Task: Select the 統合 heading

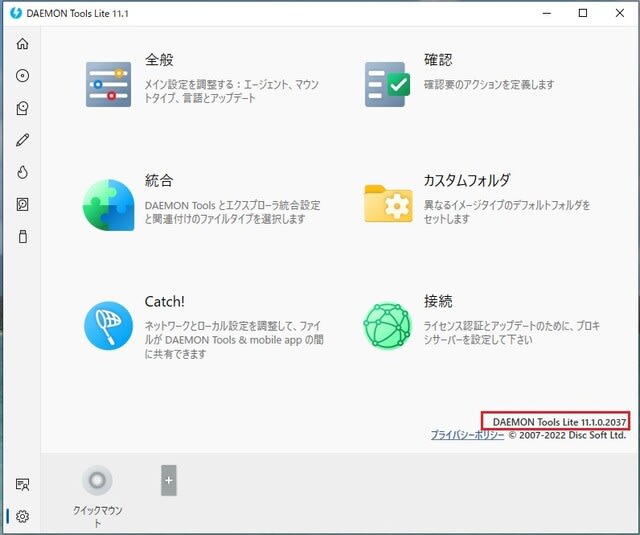Action: point(159,180)
